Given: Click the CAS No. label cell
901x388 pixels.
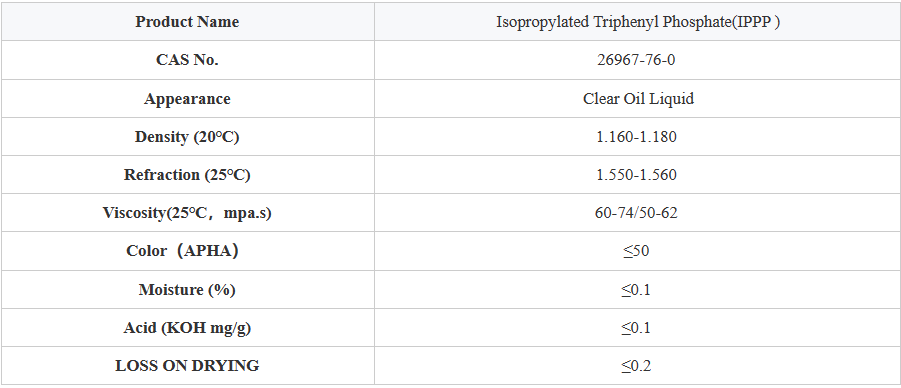Looking at the screenshot, I should click(187, 60).
